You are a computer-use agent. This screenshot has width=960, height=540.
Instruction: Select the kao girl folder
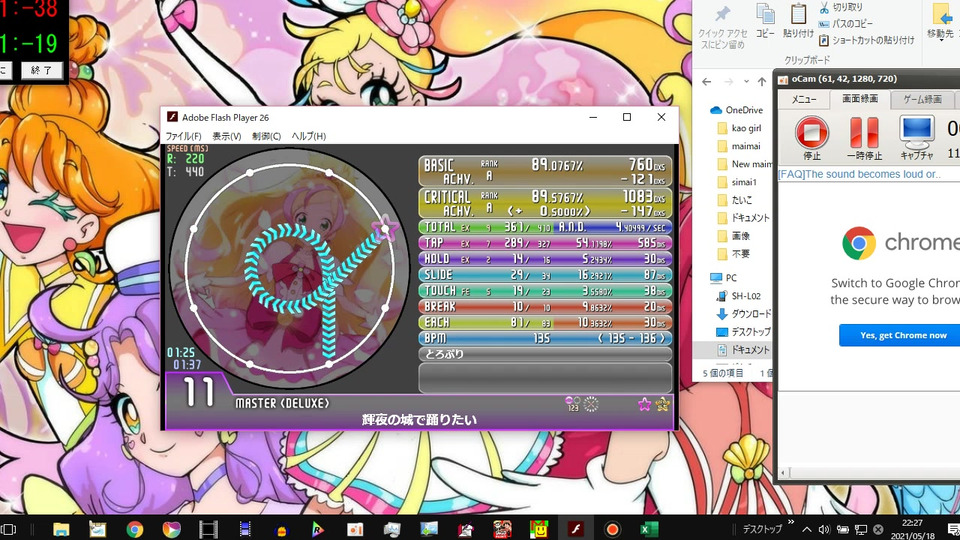(739, 128)
